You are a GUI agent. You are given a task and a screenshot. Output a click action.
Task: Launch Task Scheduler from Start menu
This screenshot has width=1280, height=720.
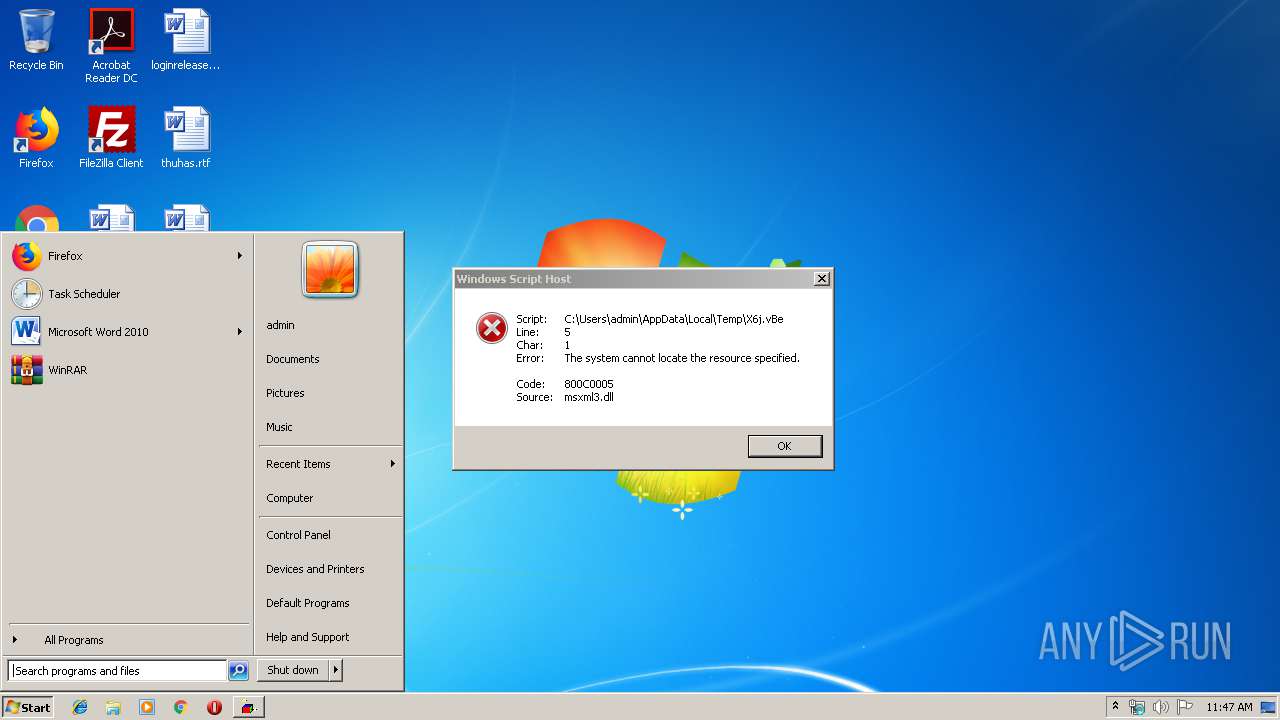(x=126, y=294)
